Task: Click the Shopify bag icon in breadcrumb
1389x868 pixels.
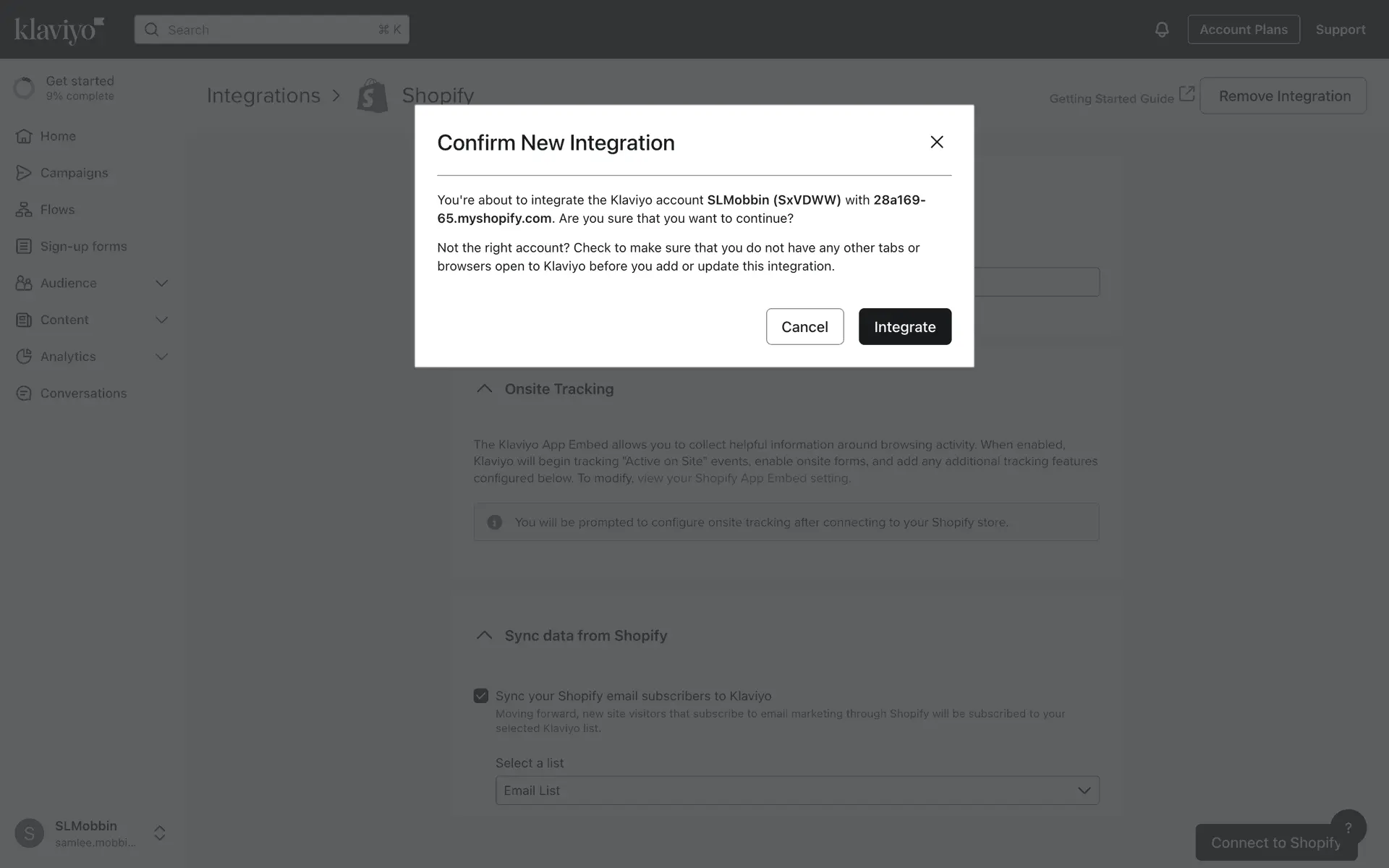Action: pos(373,95)
